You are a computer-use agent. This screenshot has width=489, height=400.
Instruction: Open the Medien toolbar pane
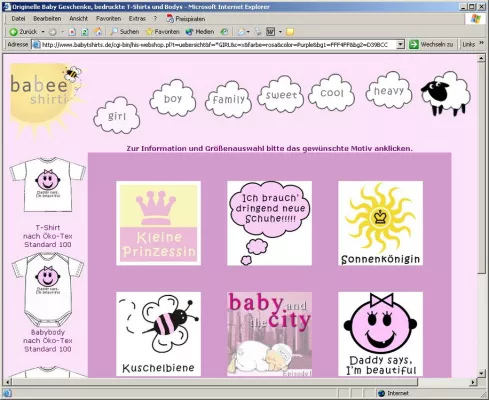[200, 32]
